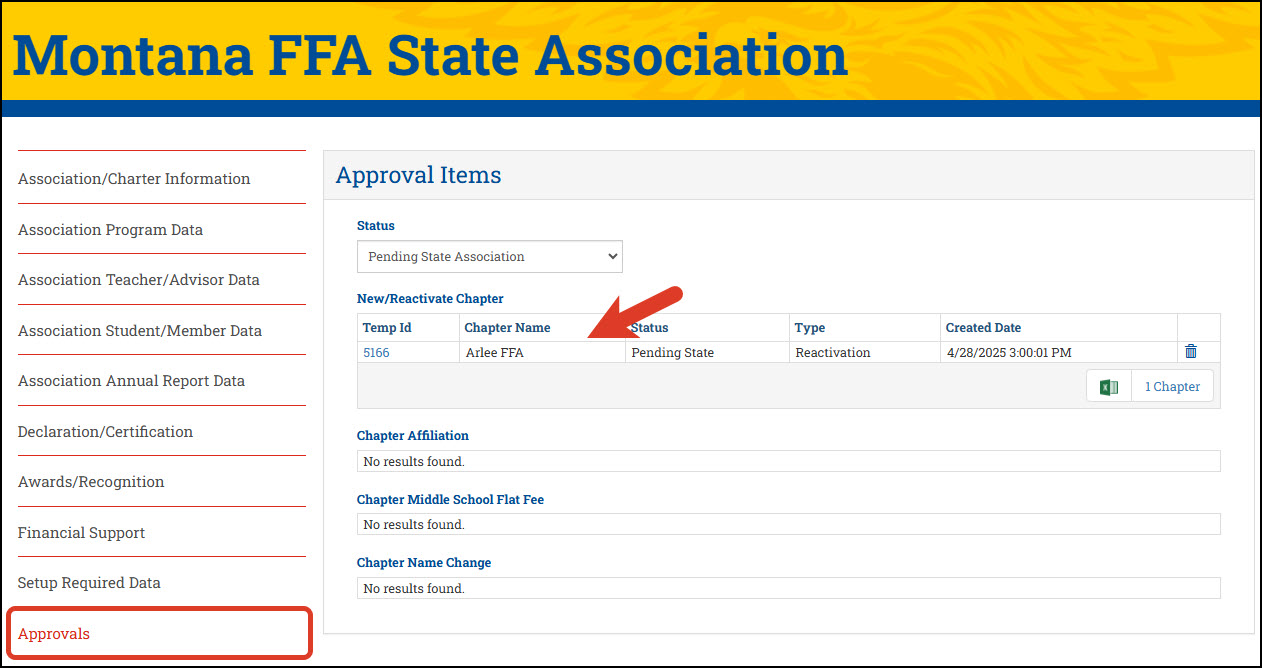Click the Temp Id column header
The height and width of the screenshot is (668, 1262).
[x=387, y=328]
